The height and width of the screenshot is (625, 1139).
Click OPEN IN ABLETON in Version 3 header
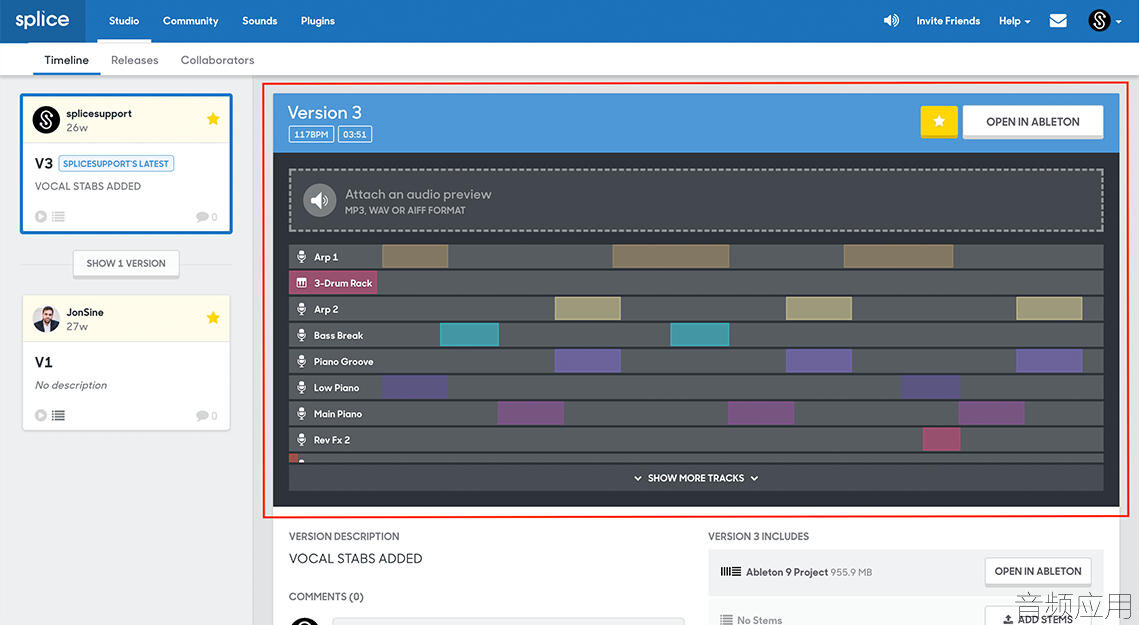point(1032,121)
